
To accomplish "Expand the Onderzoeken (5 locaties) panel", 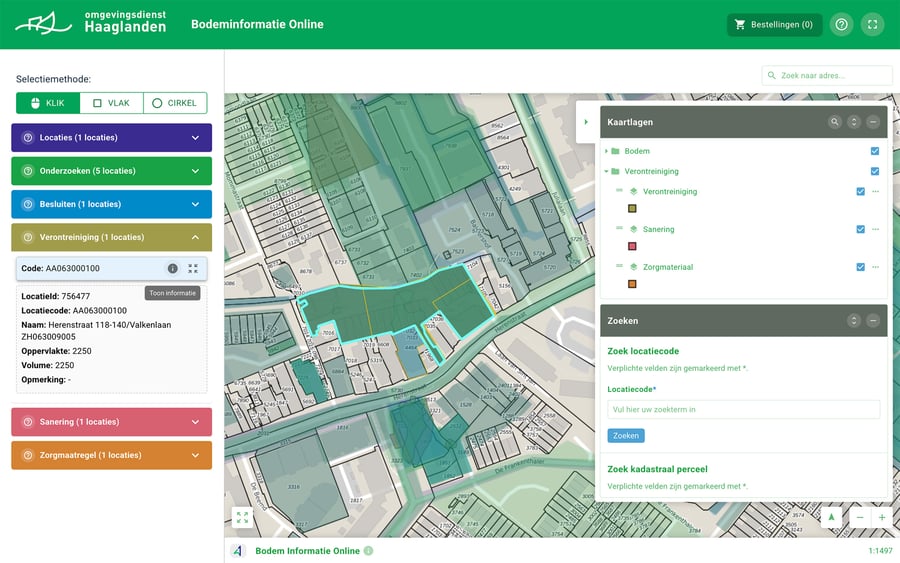I will tap(111, 171).
